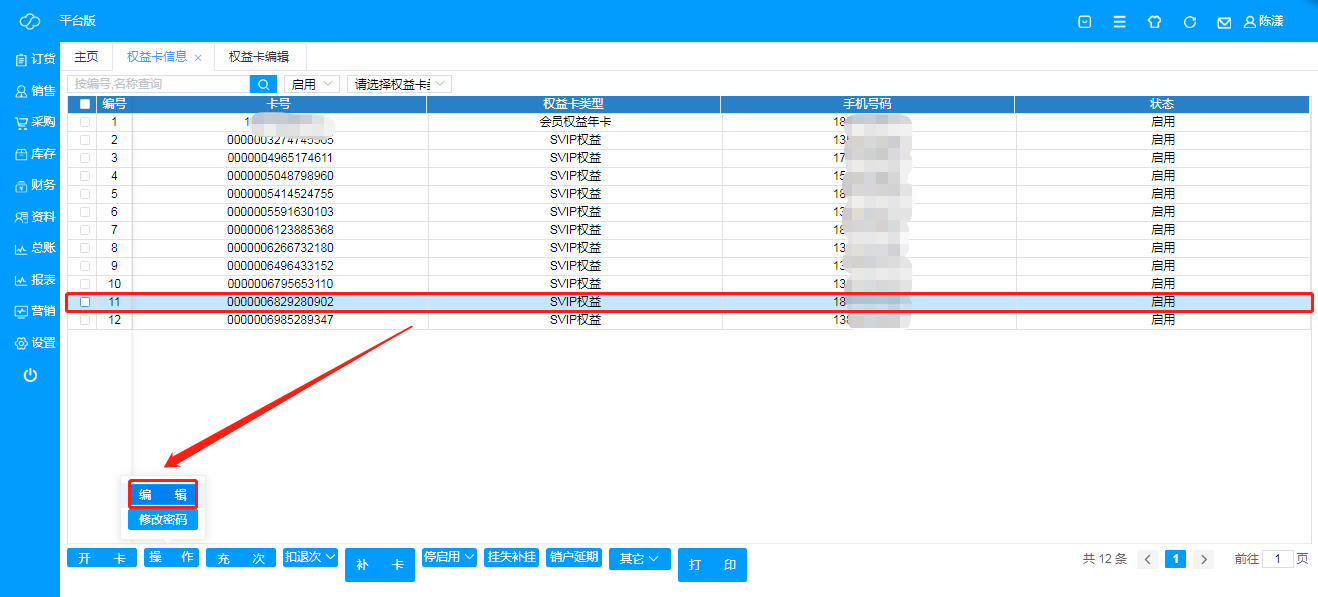Viewport: 1318px width, 597px height.
Task: Select card number 0000006266732180
Action: pyautogui.click(x=280, y=248)
